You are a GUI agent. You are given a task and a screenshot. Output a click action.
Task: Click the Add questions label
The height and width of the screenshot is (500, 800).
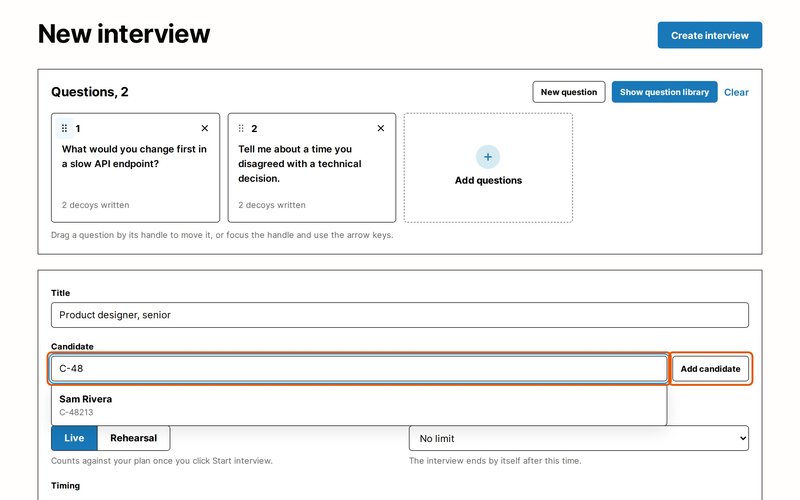pyautogui.click(x=488, y=180)
